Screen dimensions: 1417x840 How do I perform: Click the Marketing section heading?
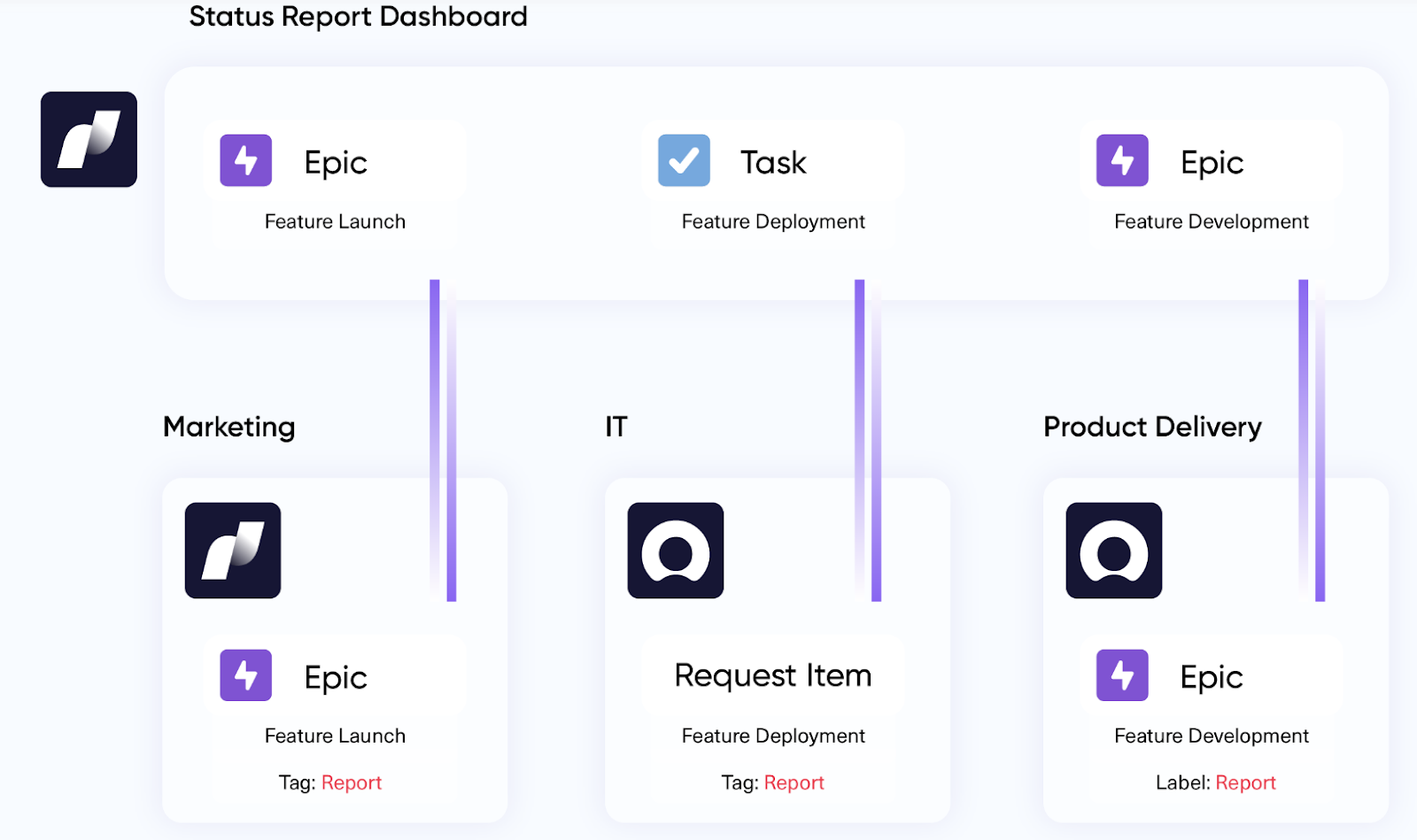[x=229, y=428]
